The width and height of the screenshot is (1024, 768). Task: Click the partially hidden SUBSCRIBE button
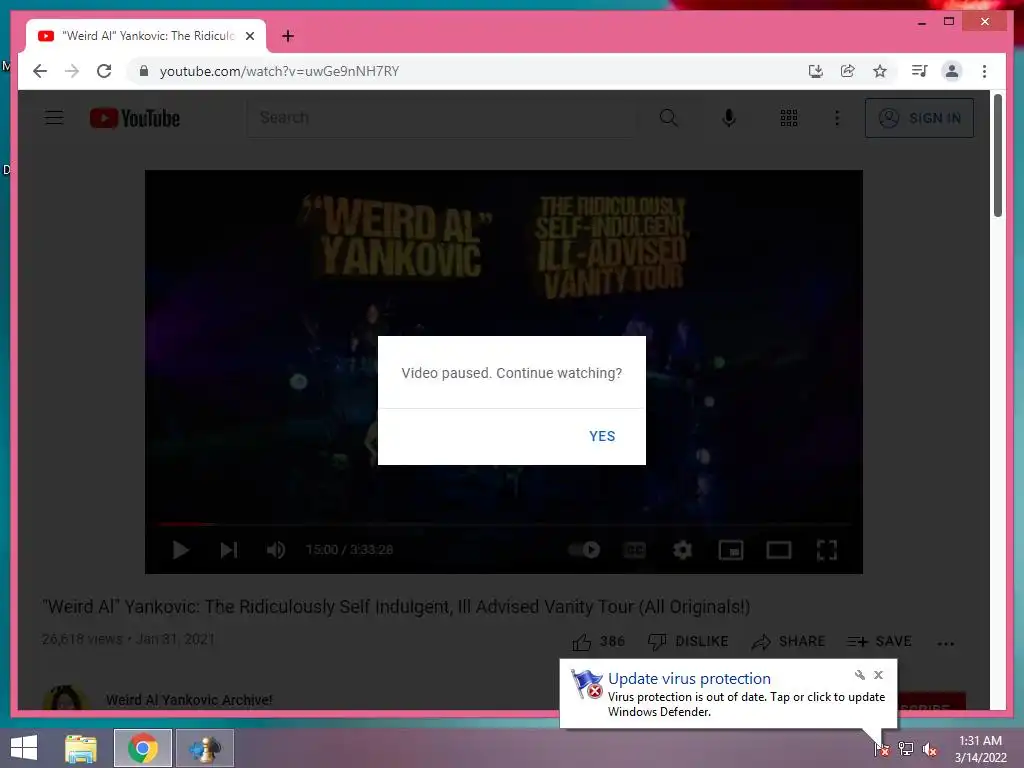932,701
